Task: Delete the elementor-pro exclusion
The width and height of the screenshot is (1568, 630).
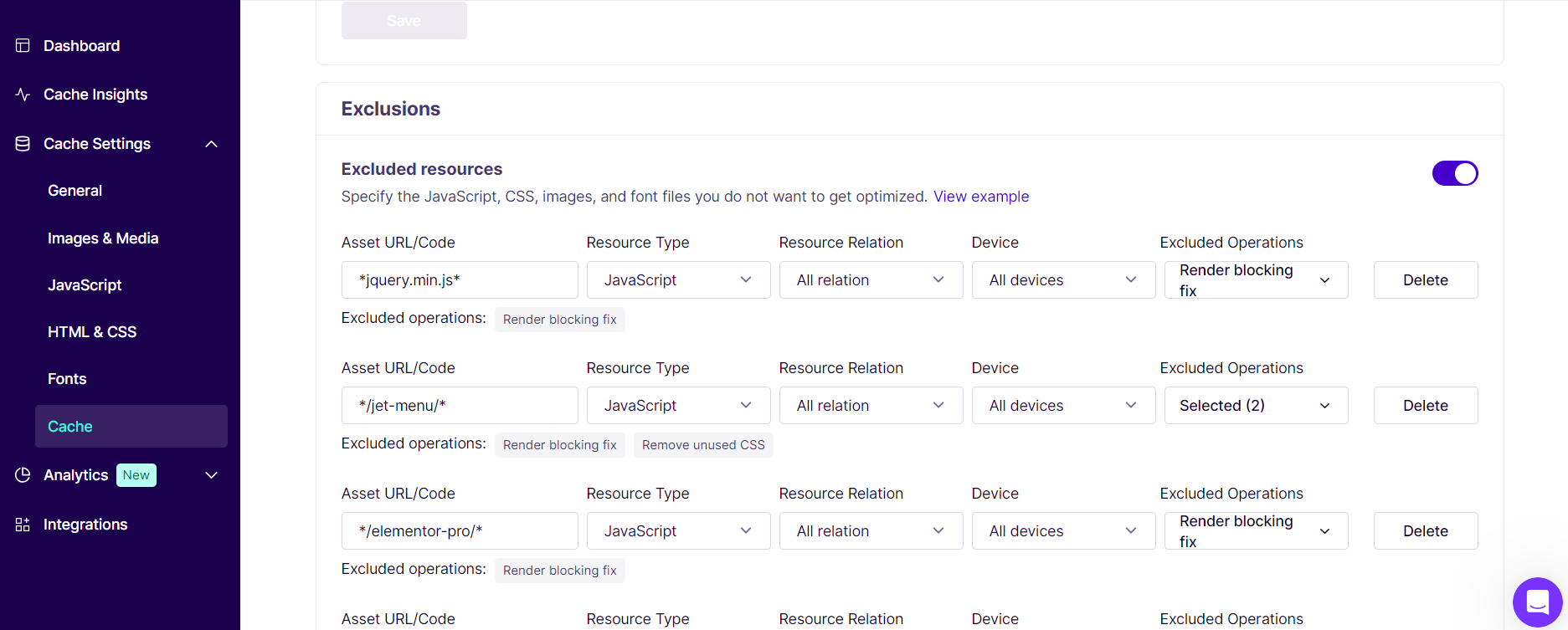Action: click(x=1426, y=531)
